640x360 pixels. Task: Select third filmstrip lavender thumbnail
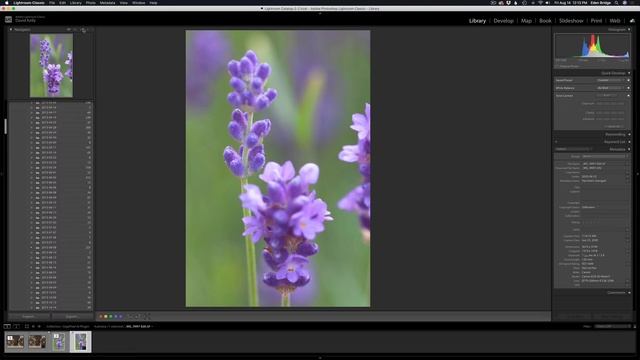59,342
